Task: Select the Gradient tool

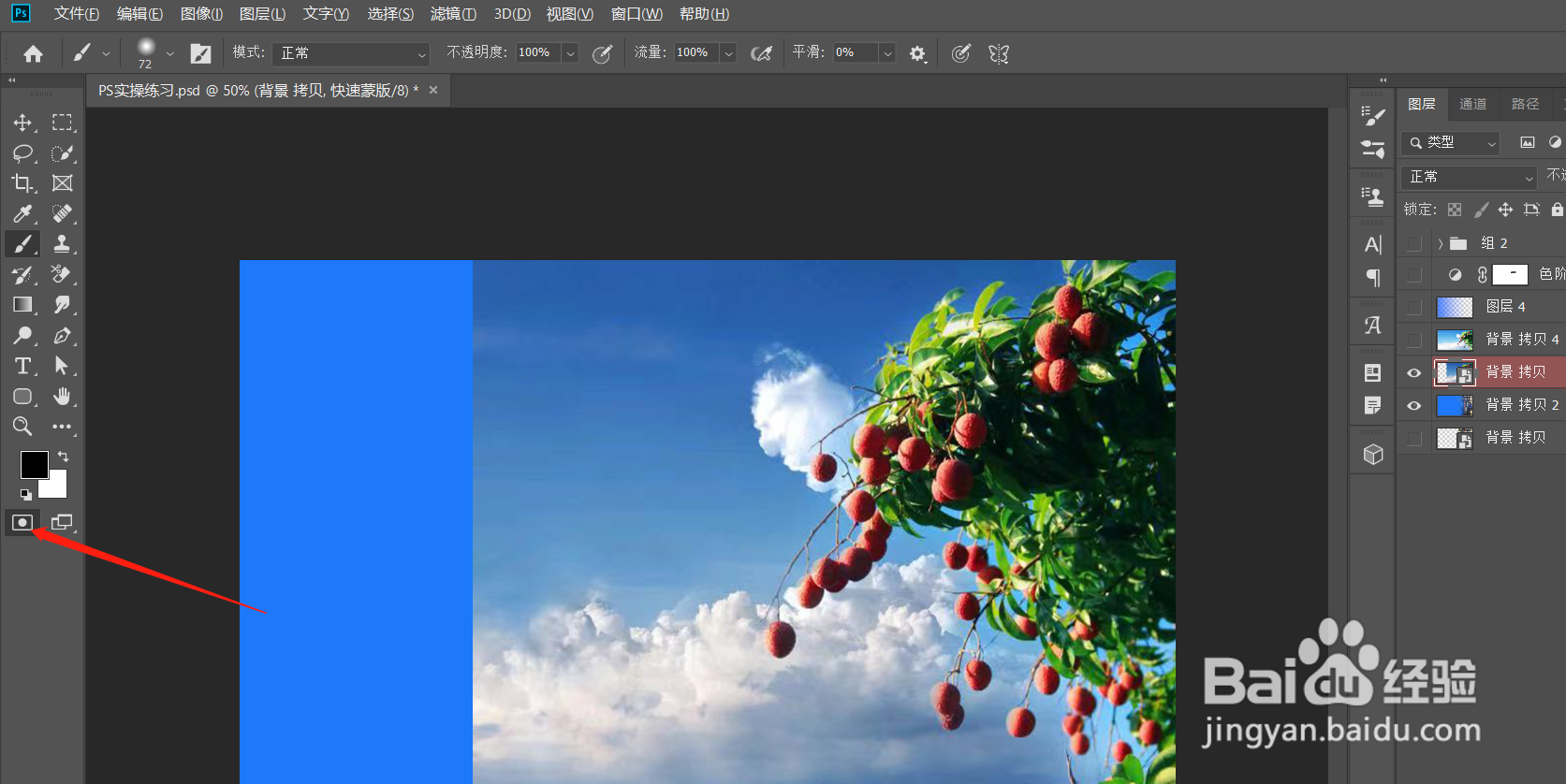Action: tap(22, 305)
